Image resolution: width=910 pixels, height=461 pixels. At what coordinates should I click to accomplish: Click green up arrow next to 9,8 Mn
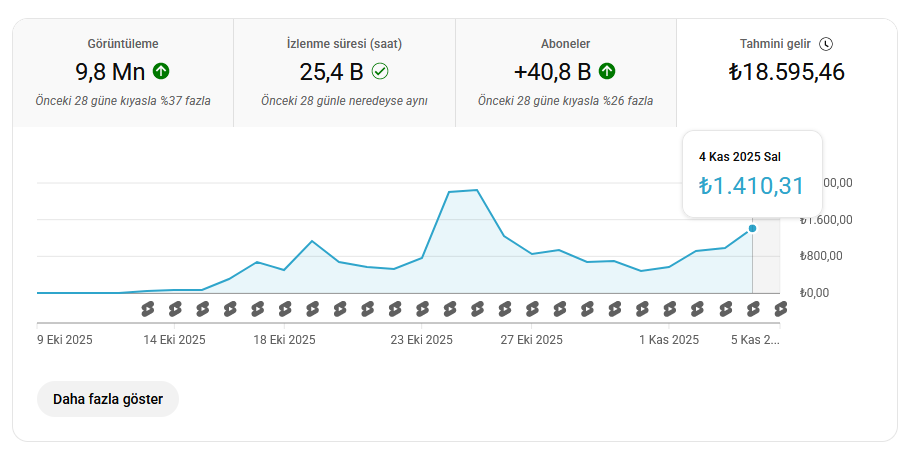tap(161, 71)
